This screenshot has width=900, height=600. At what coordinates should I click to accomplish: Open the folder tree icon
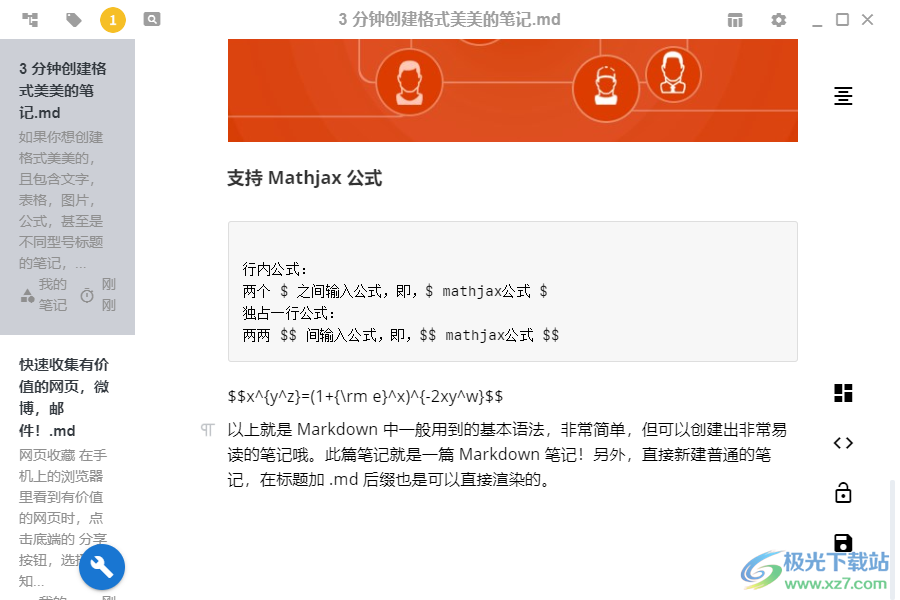pyautogui.click(x=30, y=20)
